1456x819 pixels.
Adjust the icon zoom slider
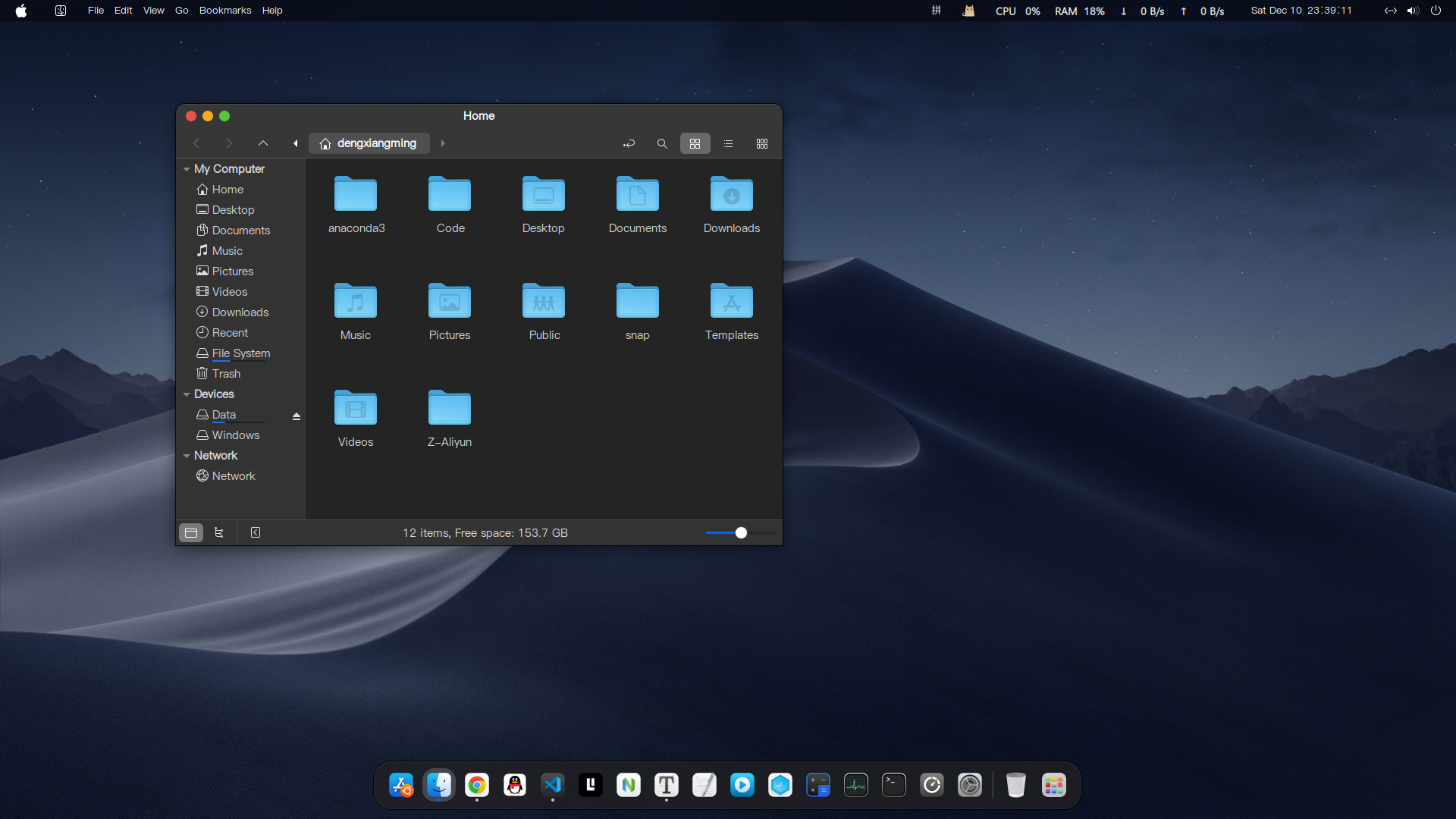pos(741,532)
